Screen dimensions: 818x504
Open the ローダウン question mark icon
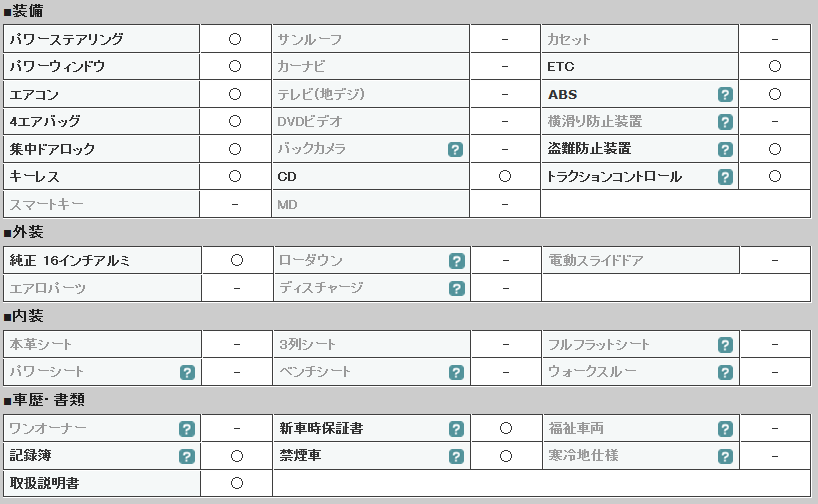[456, 261]
